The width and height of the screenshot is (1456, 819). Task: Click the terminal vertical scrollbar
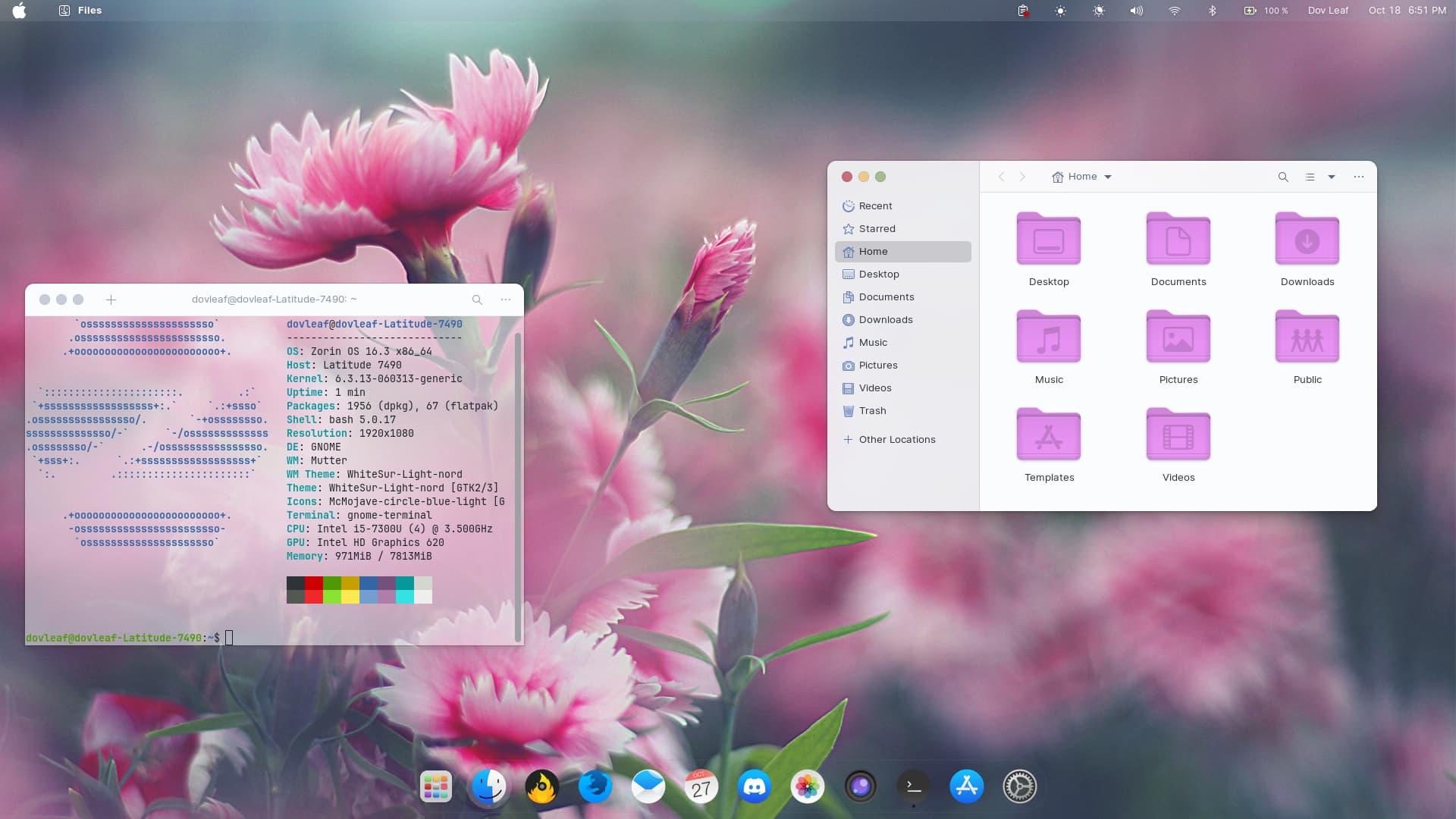[x=518, y=485]
